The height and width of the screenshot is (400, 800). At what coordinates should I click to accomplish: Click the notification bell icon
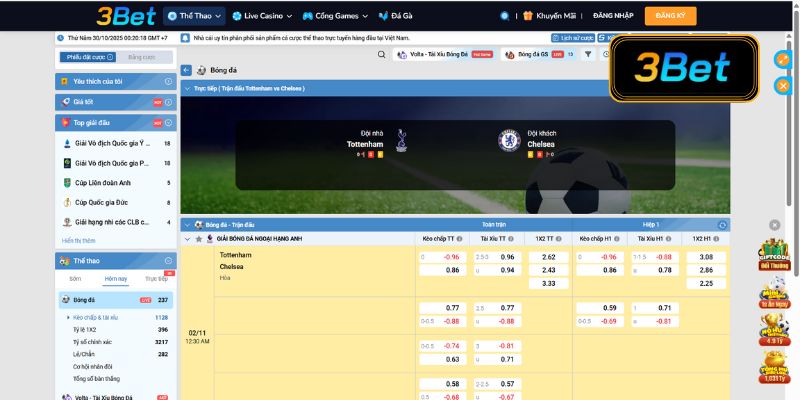pos(185,38)
